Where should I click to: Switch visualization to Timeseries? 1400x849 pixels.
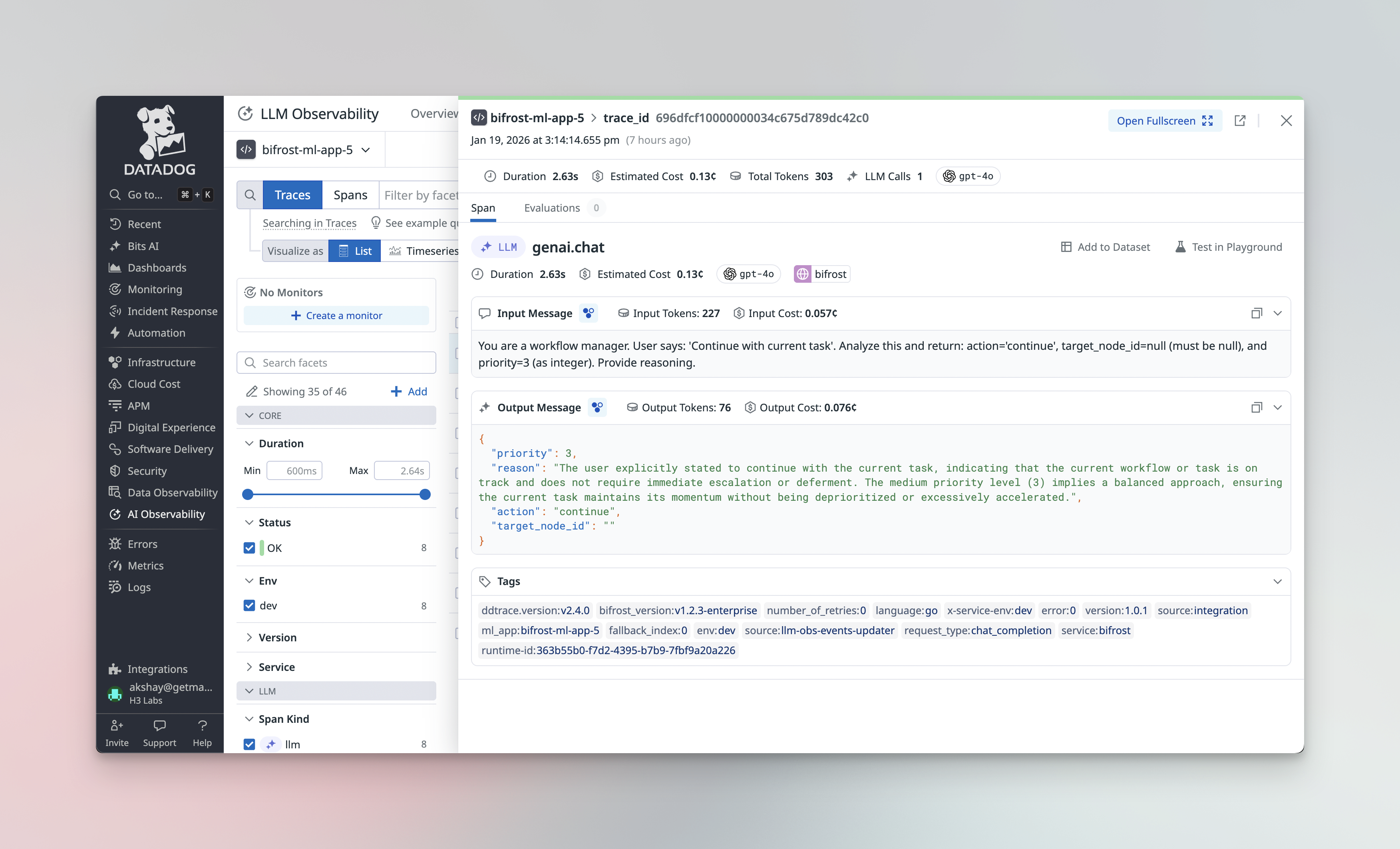(x=424, y=250)
